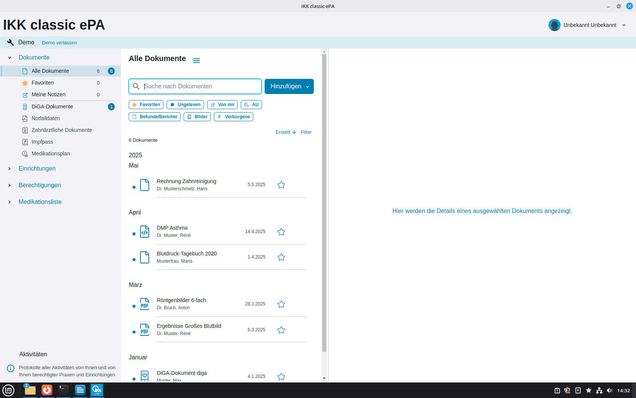Favorite DMP Asthma with star
The height and width of the screenshot is (398, 636).
pyautogui.click(x=281, y=232)
